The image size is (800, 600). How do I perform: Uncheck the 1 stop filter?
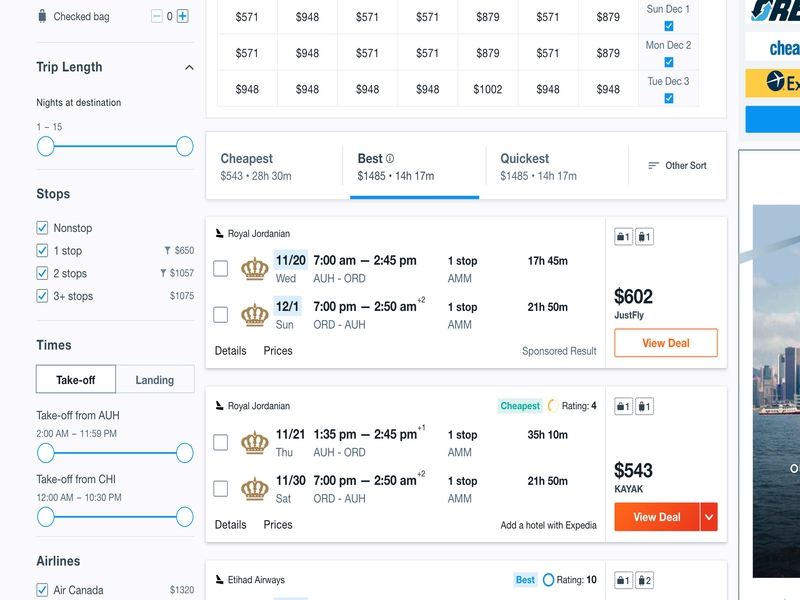[42, 251]
